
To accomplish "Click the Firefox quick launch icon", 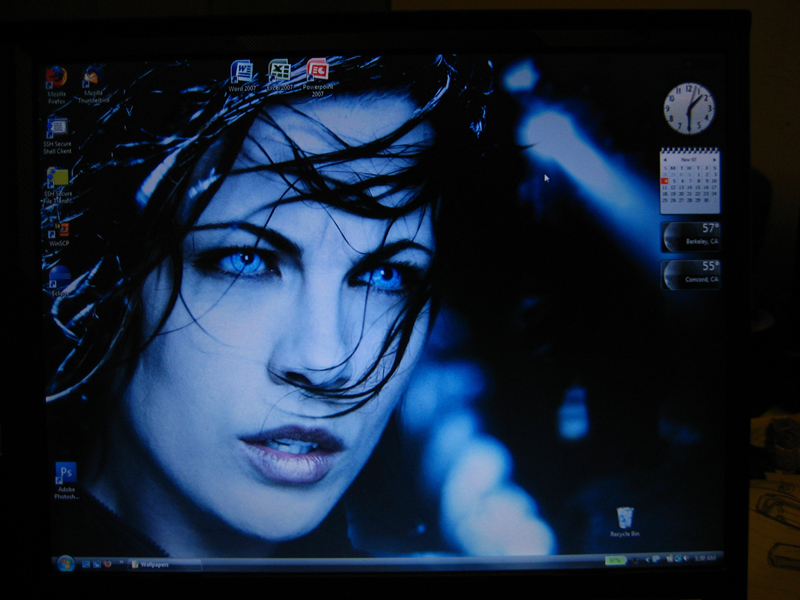I will click(108, 564).
